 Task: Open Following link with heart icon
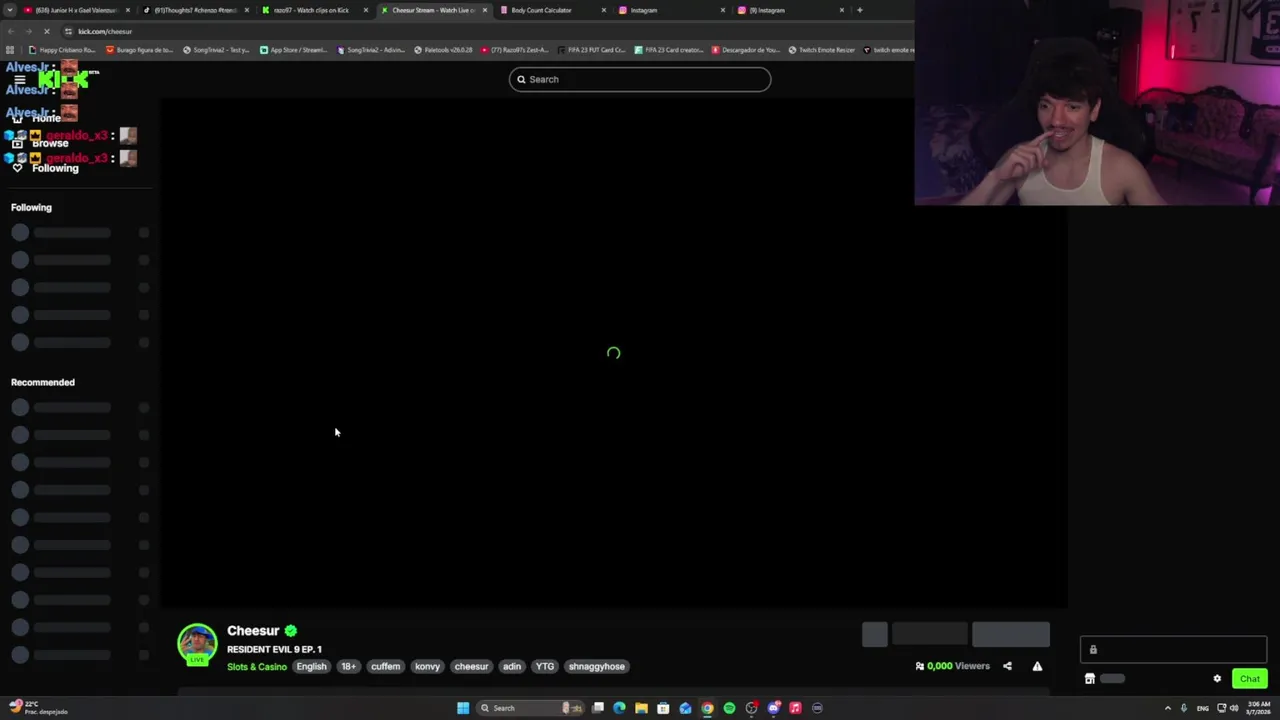pyautogui.click(x=45, y=168)
